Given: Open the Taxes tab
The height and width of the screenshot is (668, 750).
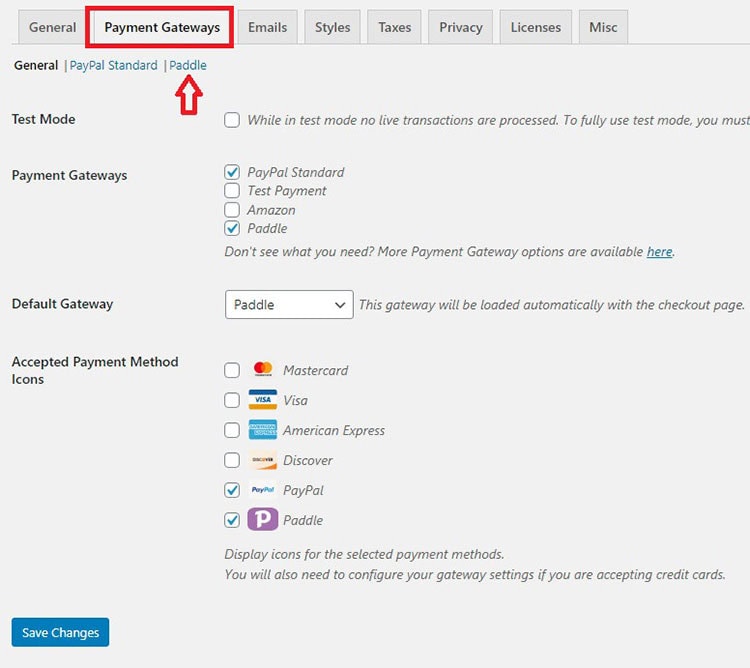Looking at the screenshot, I should click(395, 27).
